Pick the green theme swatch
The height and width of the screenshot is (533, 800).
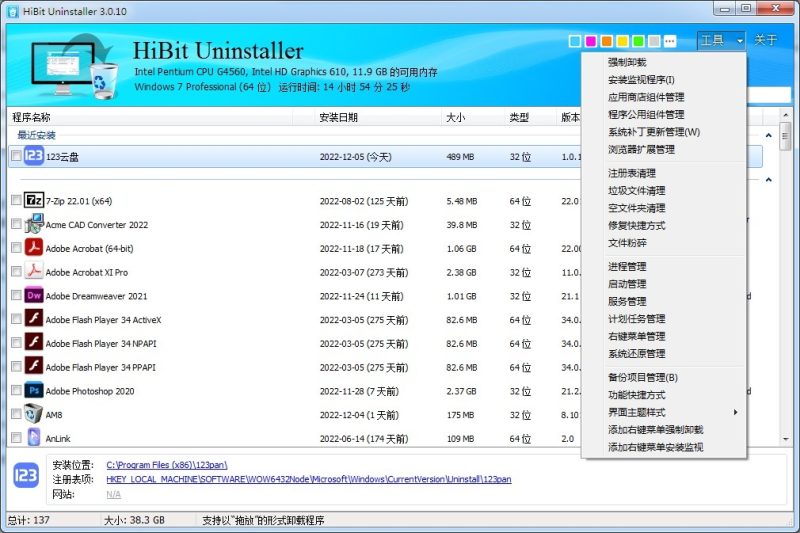(x=638, y=41)
